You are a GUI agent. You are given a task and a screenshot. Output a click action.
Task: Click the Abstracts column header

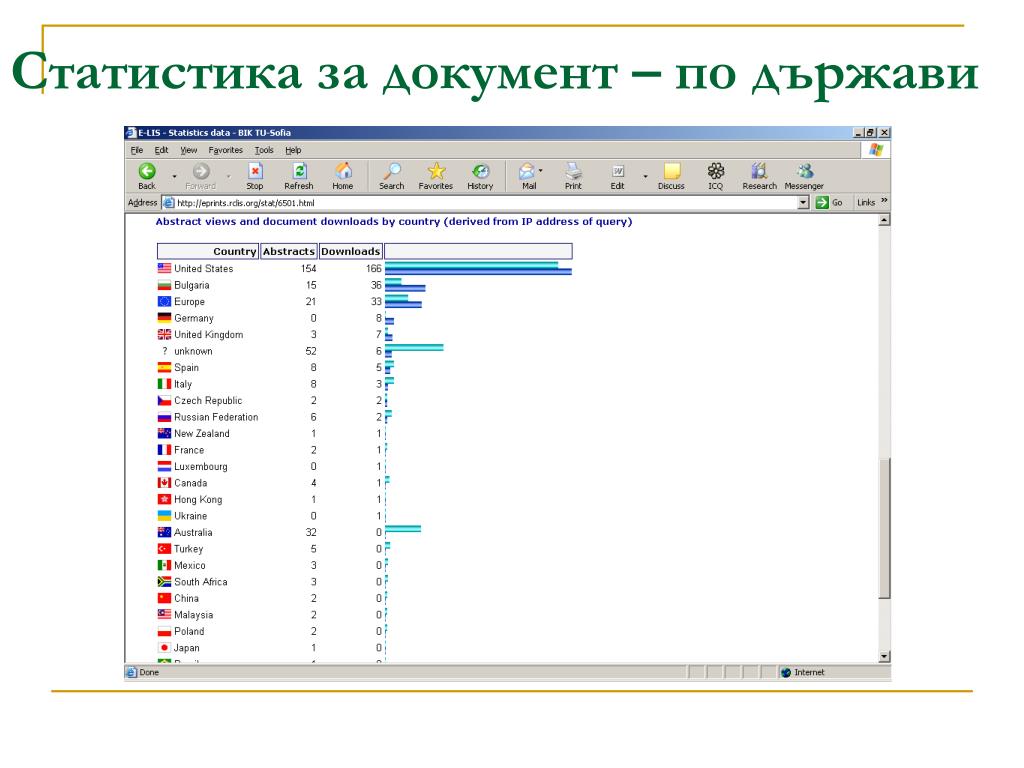click(x=289, y=251)
